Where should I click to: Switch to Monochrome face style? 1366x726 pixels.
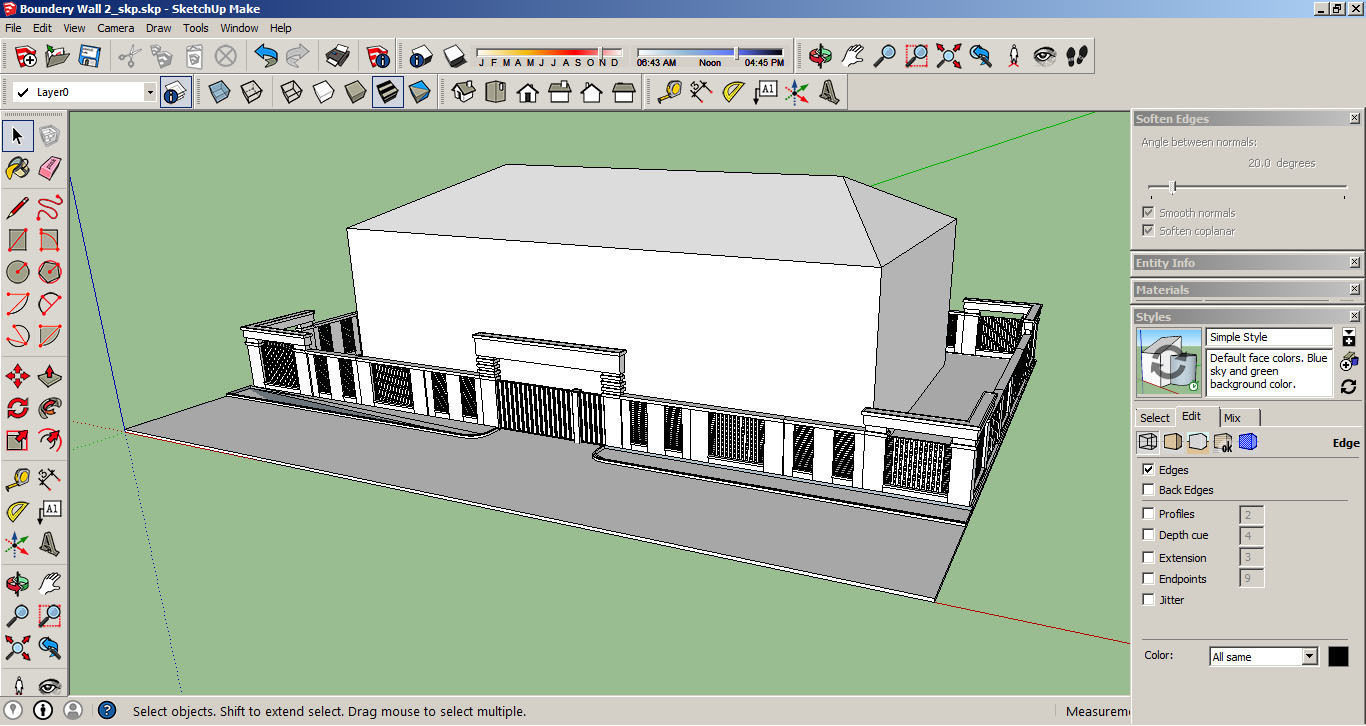coord(419,92)
